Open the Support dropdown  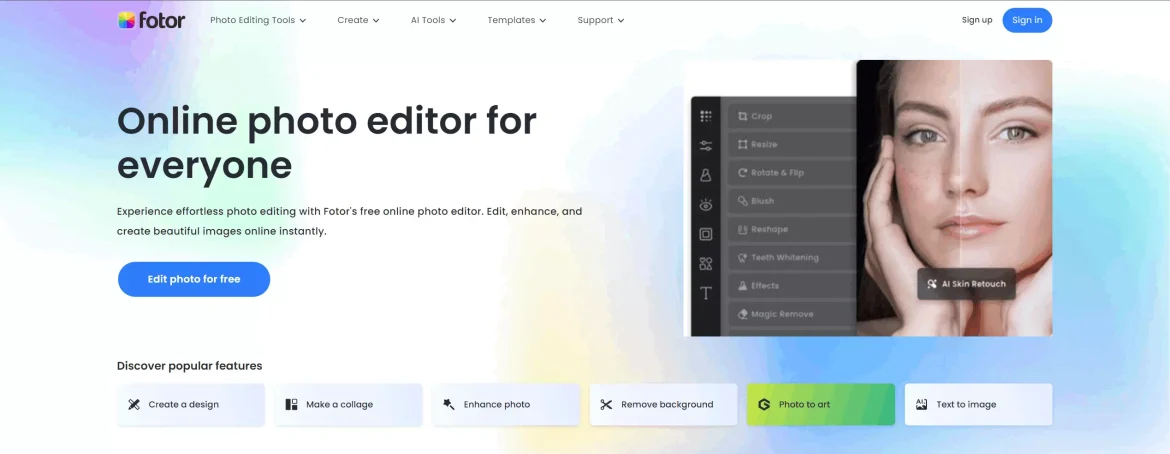[x=601, y=20]
